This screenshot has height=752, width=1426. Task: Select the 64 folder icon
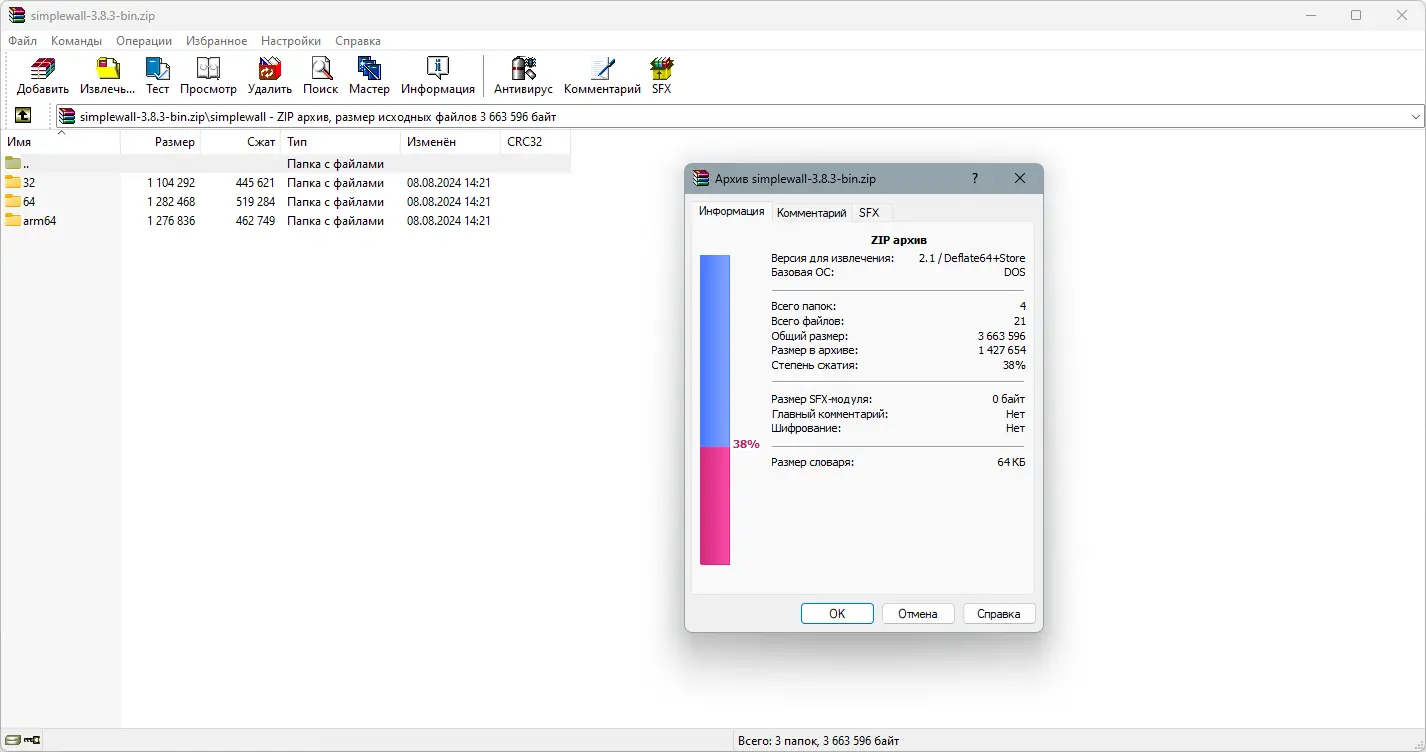(x=13, y=201)
